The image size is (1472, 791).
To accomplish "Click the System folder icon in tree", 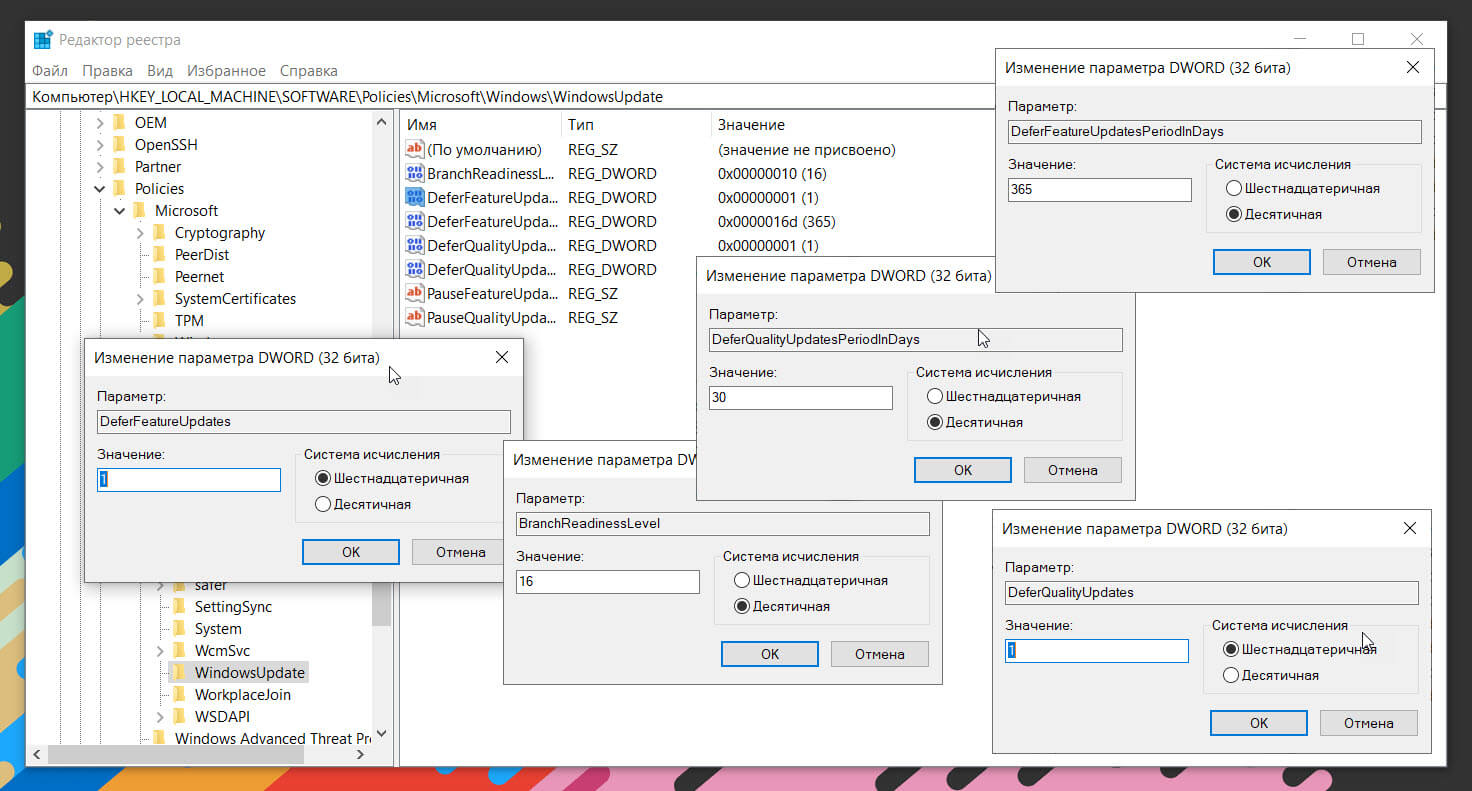I will pyautogui.click(x=179, y=629).
